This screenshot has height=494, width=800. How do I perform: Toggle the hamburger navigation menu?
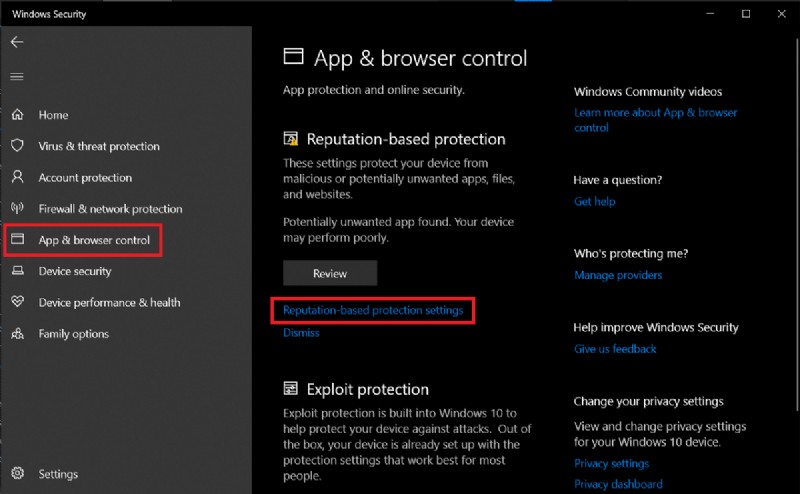pos(17,77)
